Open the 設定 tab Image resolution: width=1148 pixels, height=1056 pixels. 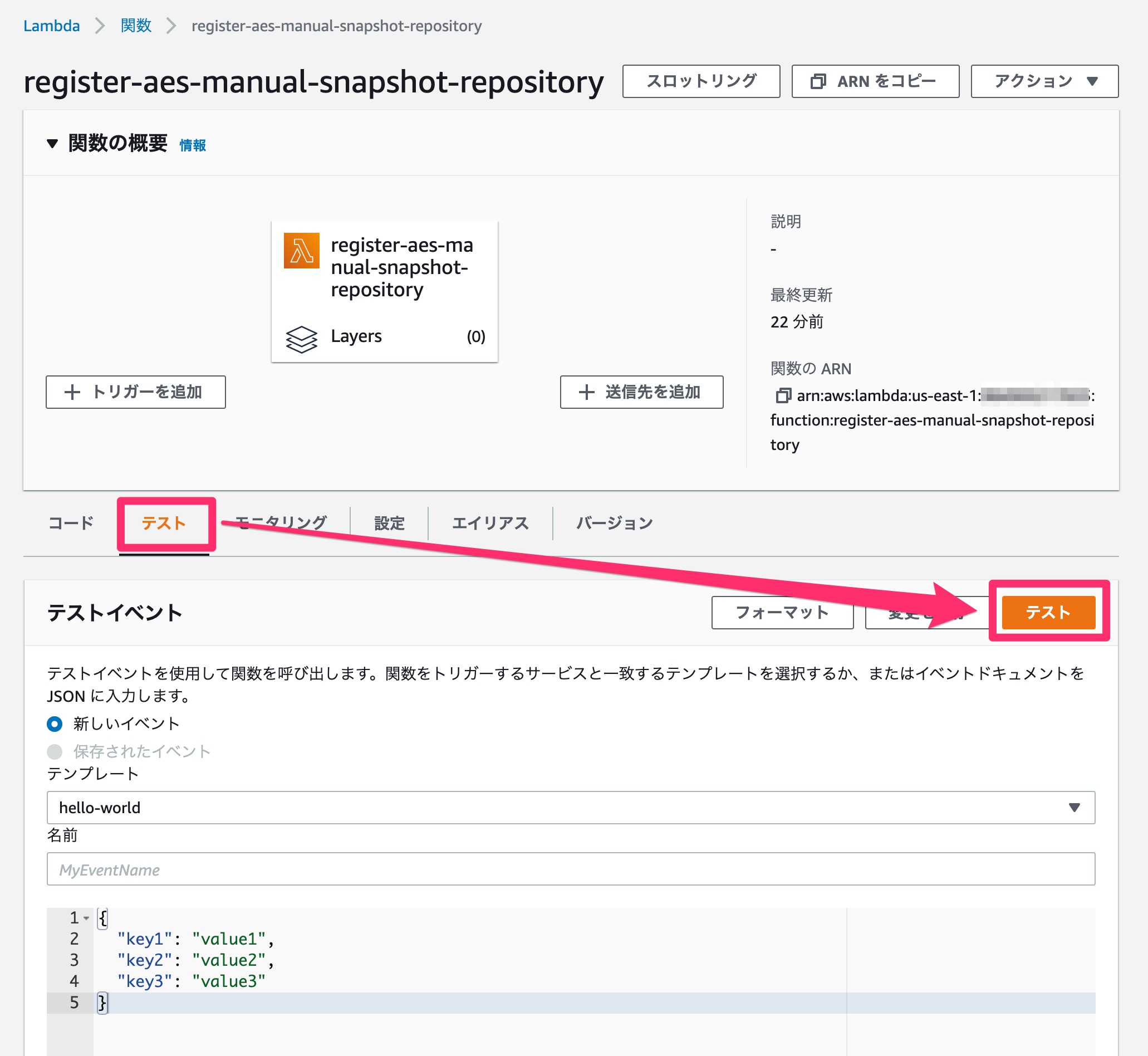(x=390, y=523)
